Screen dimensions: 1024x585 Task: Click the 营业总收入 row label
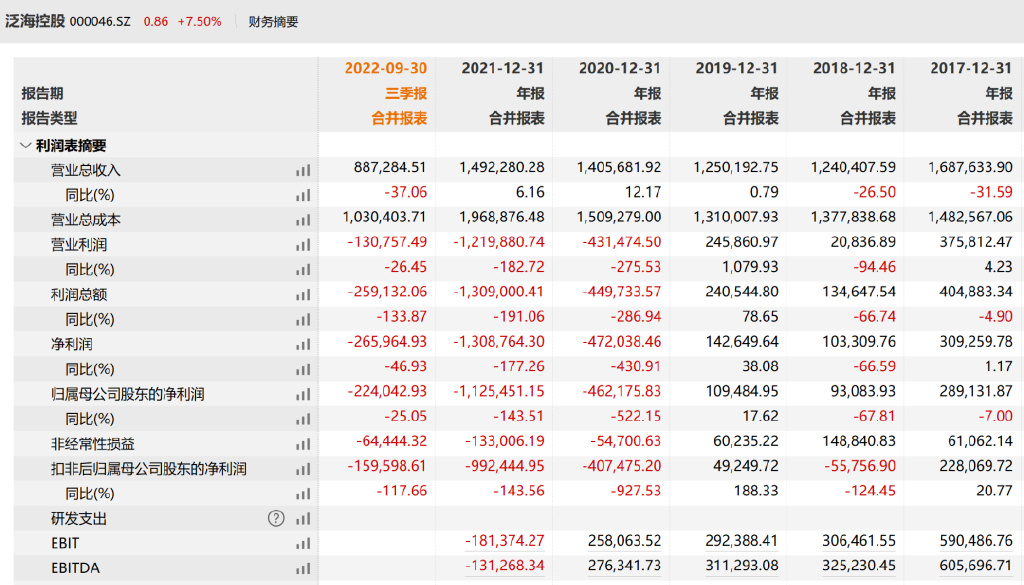tap(86, 170)
